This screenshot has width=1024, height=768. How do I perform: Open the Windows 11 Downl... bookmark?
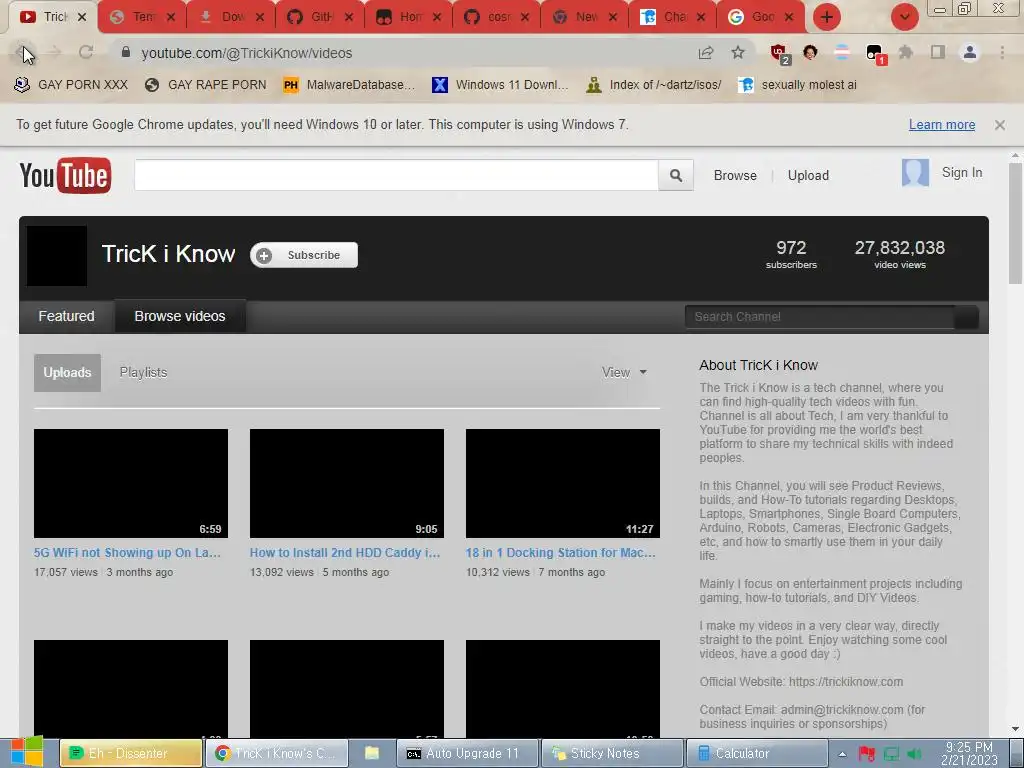pyautogui.click(x=500, y=85)
